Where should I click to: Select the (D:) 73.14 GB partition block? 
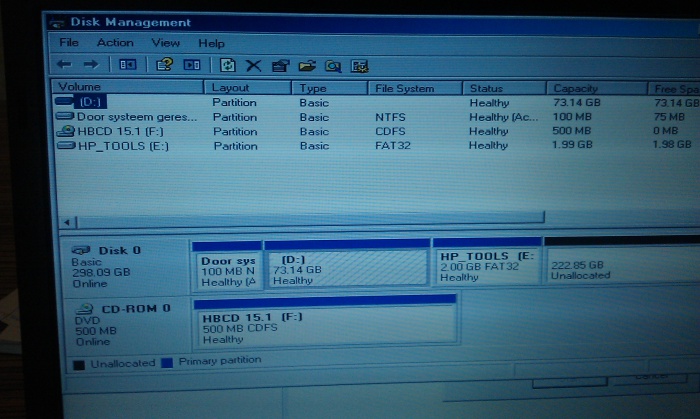[347, 265]
